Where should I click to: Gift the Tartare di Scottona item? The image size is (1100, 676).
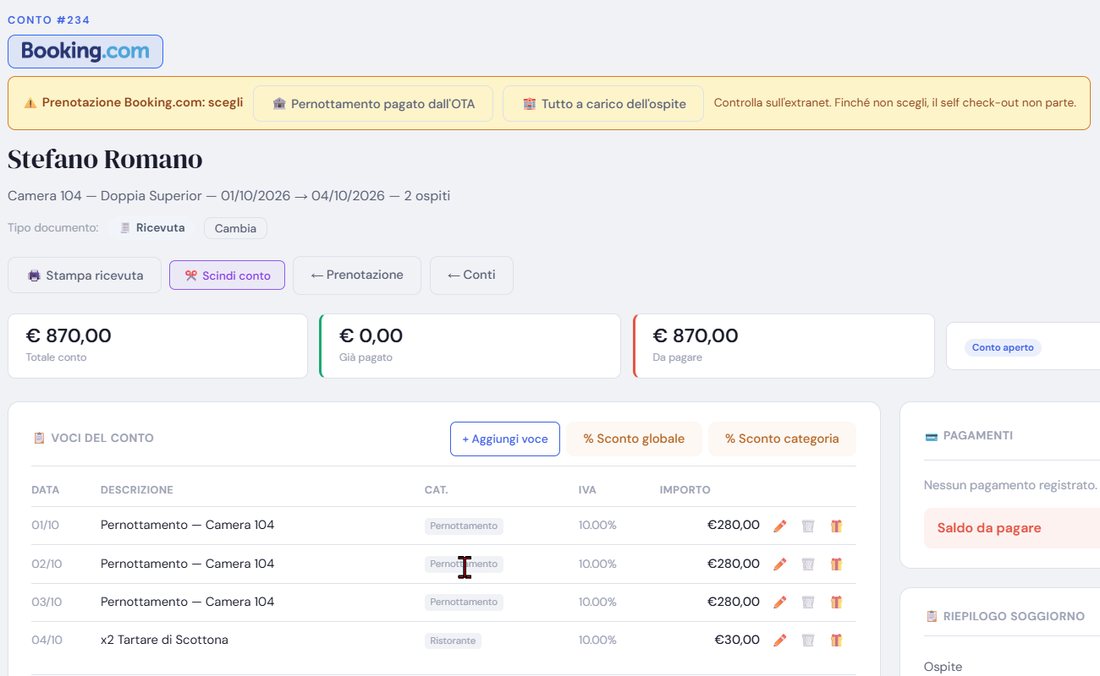click(836, 640)
